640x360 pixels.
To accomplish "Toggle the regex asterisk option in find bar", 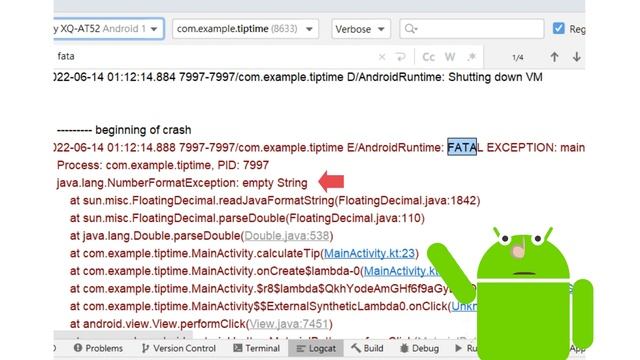I will pos(471,57).
